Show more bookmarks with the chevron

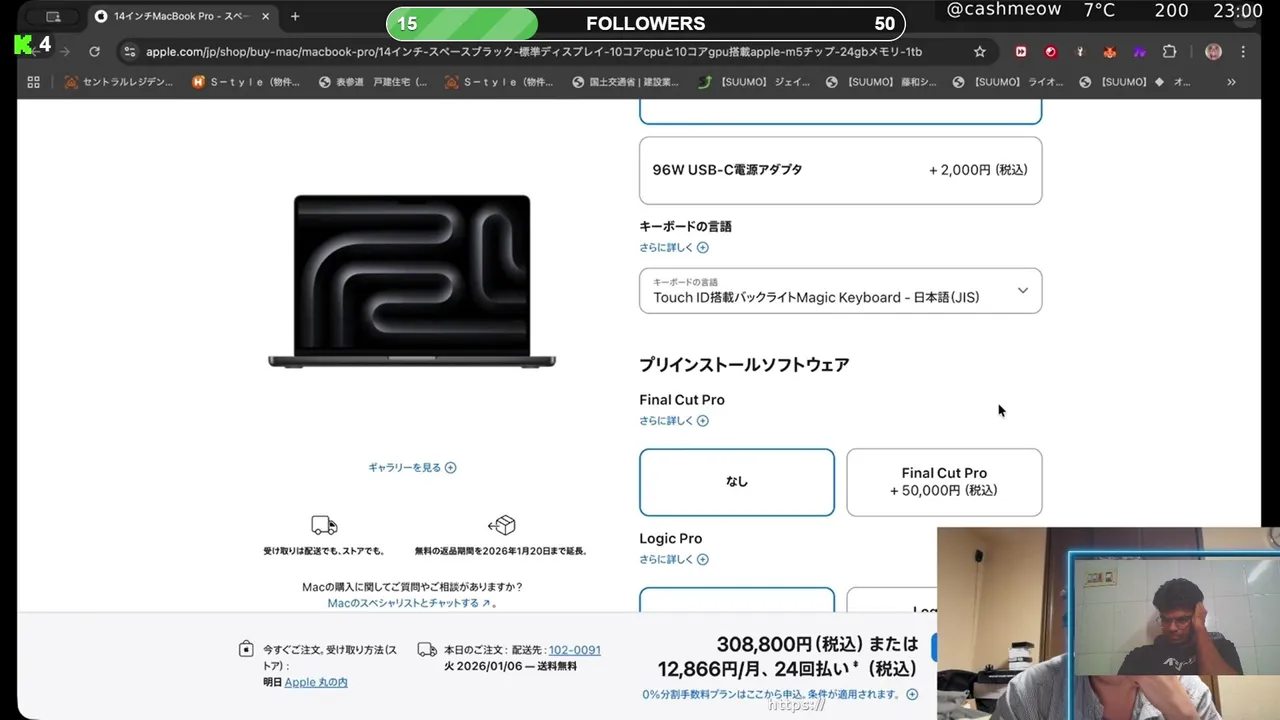point(1231,82)
